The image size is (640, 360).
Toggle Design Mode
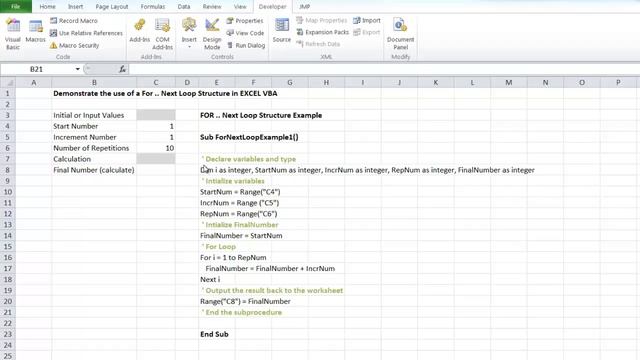212,34
